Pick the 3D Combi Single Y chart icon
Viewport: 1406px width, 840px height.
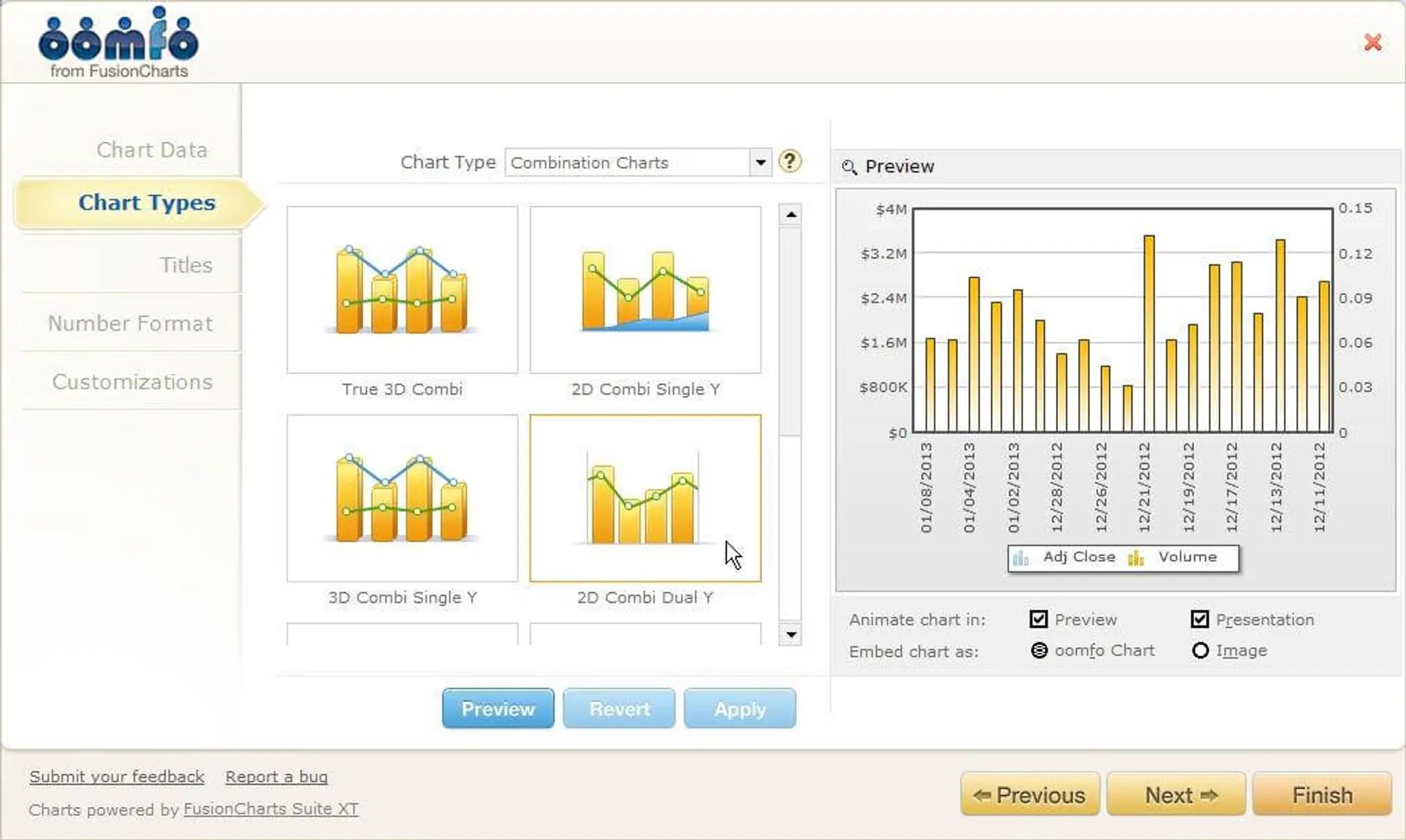402,498
